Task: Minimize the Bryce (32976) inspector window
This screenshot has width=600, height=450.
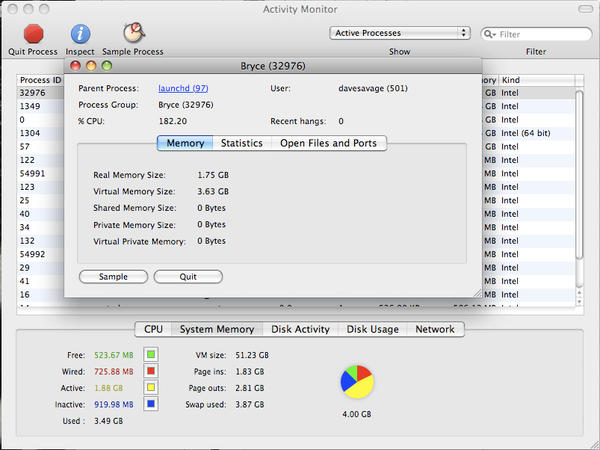Action: [x=91, y=66]
